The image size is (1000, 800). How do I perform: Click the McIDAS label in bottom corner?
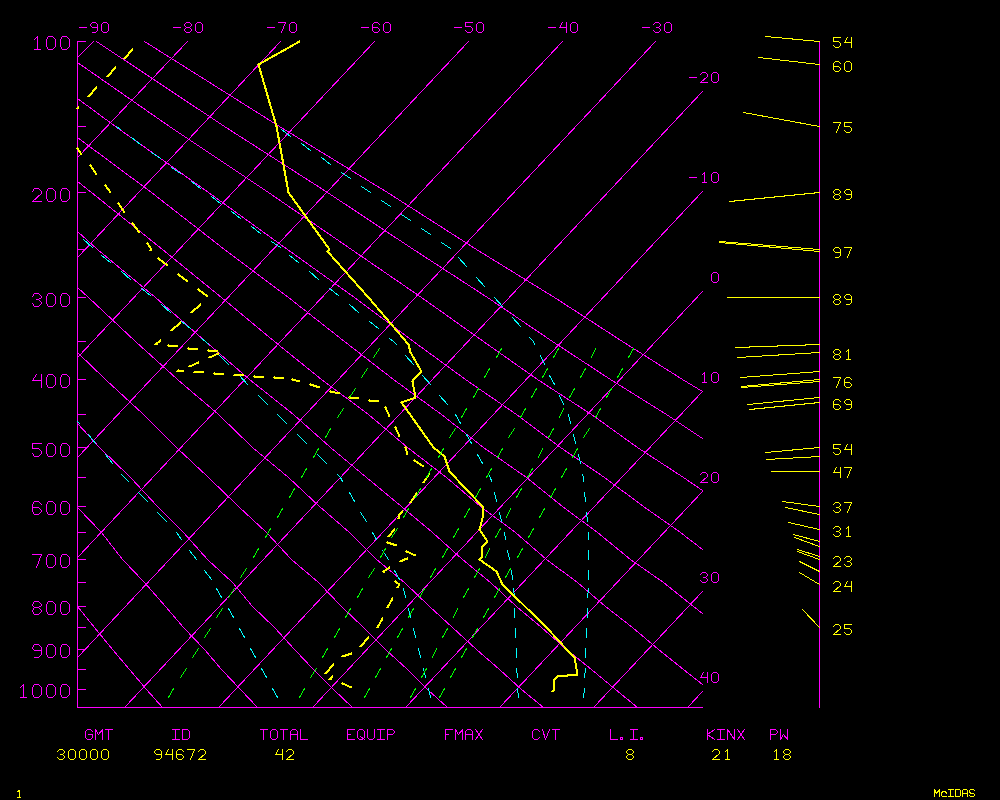pos(954,793)
